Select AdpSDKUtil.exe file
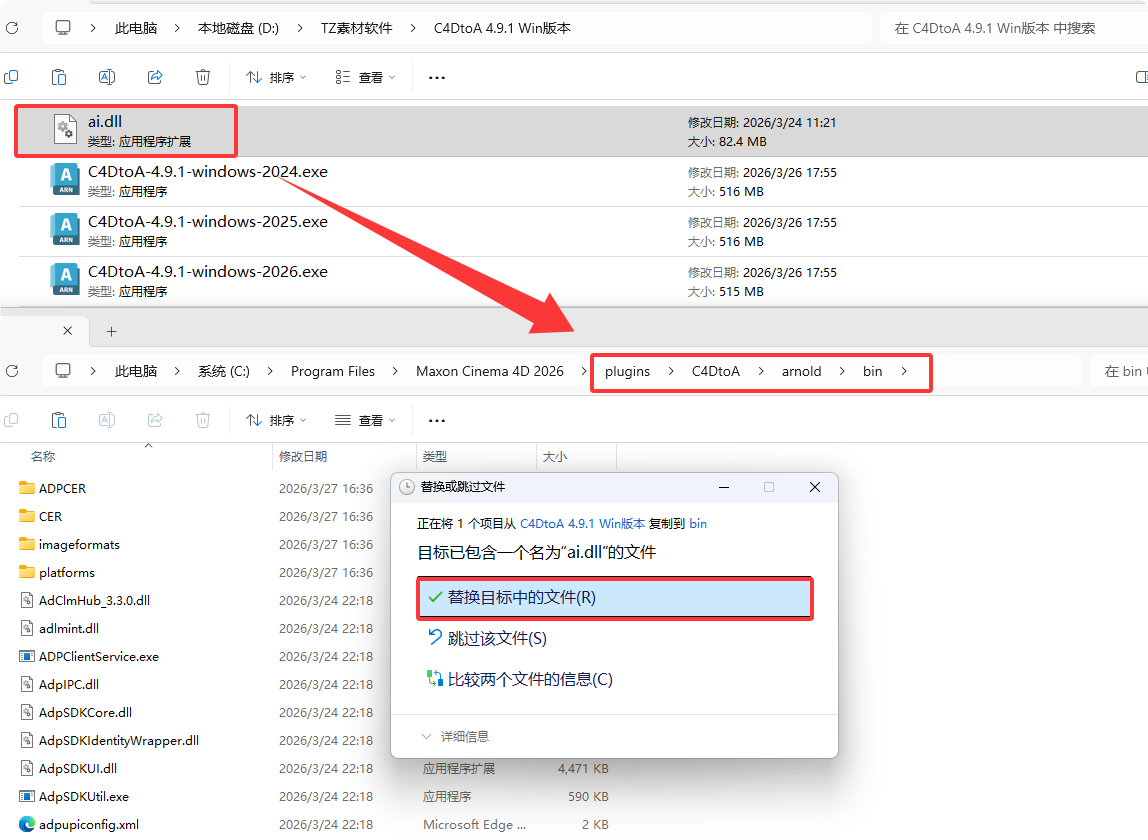1148x840 pixels. 83,796
